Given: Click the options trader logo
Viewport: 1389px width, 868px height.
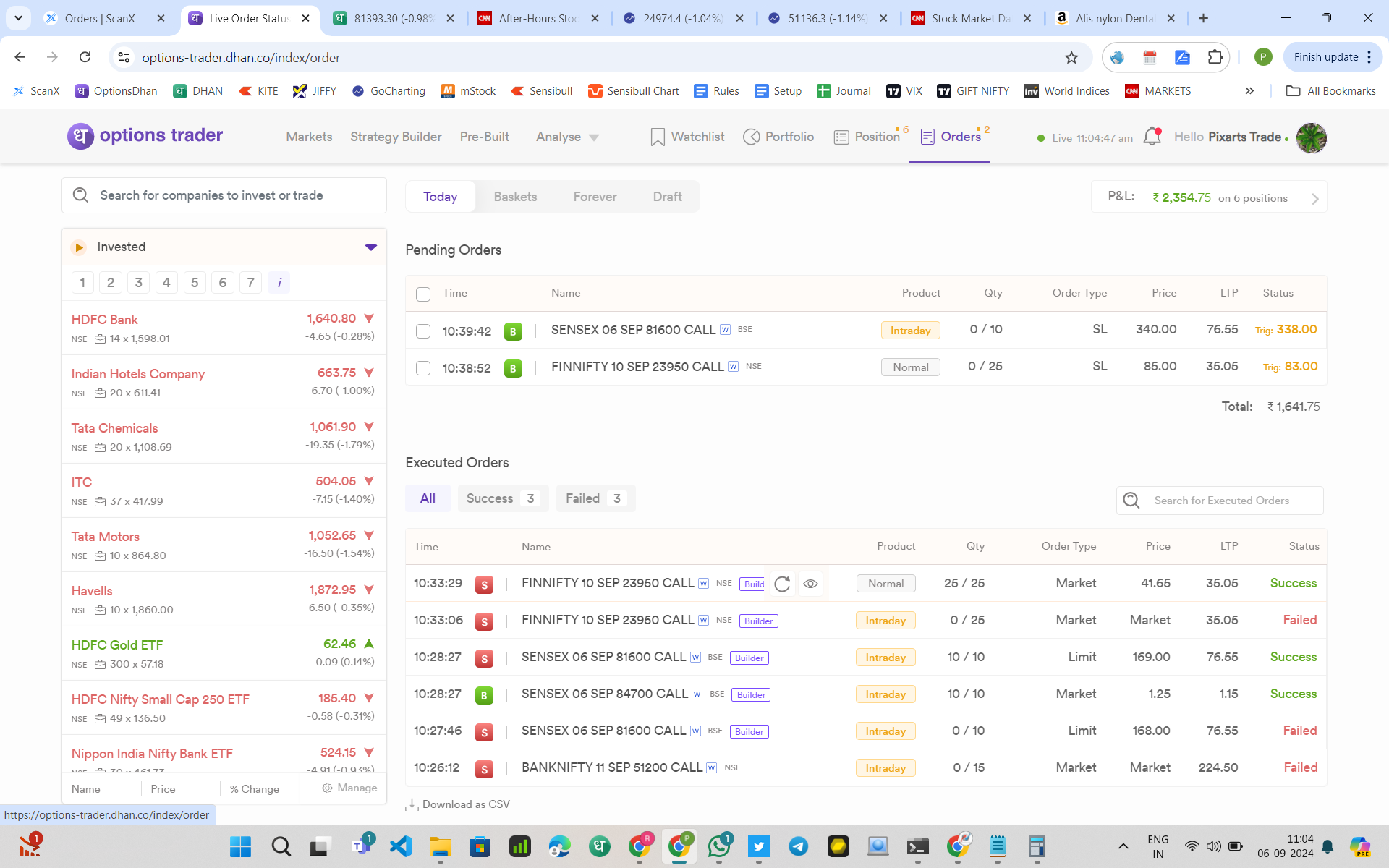Looking at the screenshot, I should (145, 136).
